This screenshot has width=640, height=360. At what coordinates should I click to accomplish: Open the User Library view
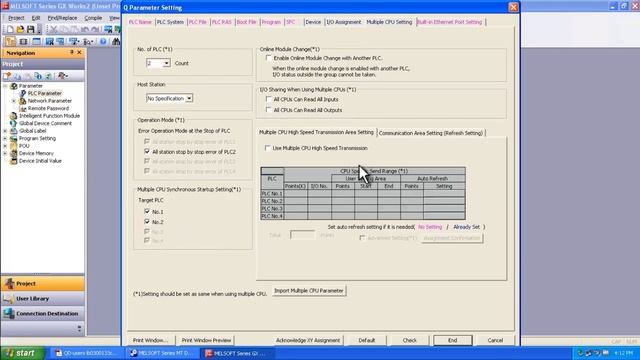click(43, 299)
